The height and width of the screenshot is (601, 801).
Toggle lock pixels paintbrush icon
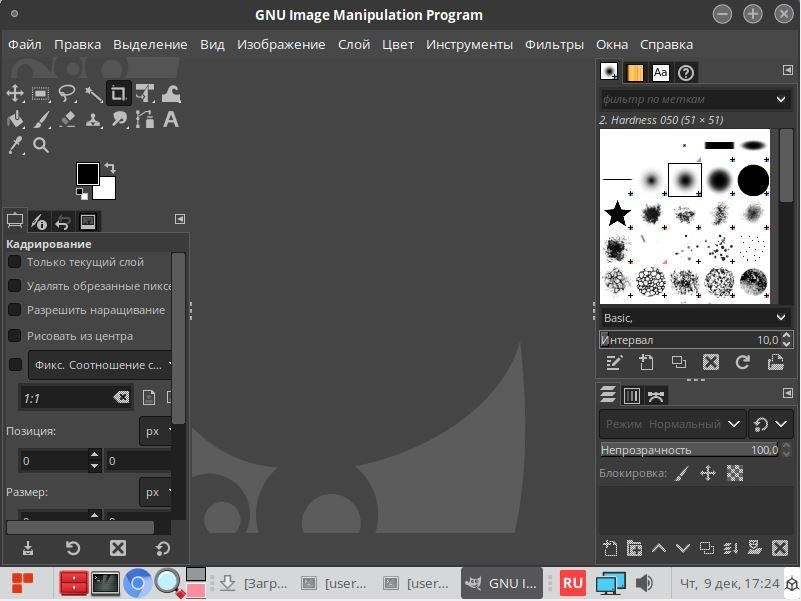point(681,473)
